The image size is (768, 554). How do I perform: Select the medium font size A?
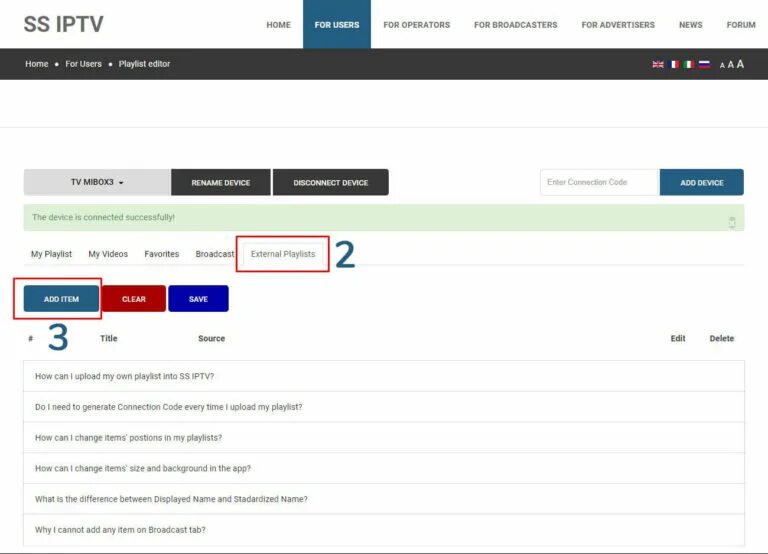(730, 65)
